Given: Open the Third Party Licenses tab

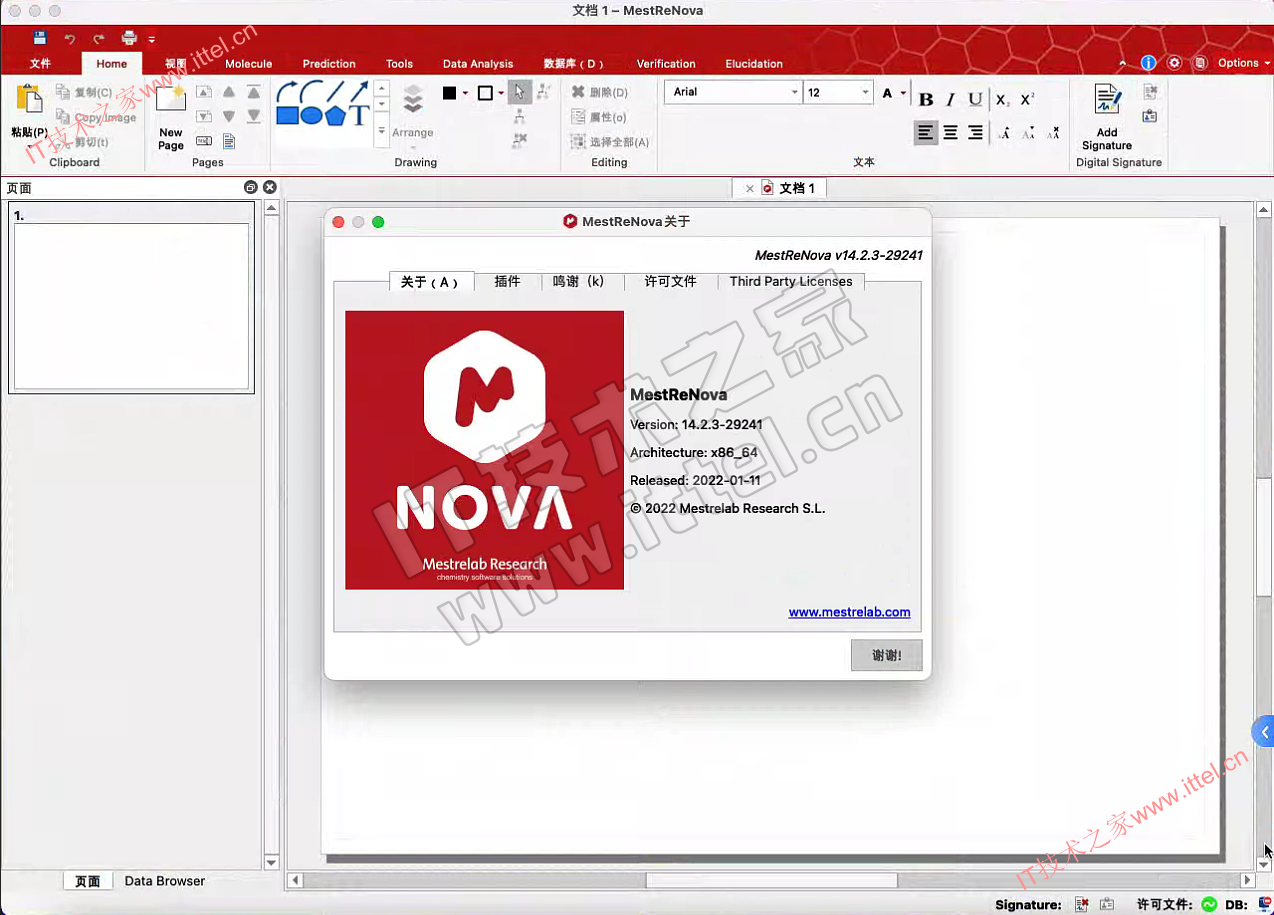Looking at the screenshot, I should [791, 281].
